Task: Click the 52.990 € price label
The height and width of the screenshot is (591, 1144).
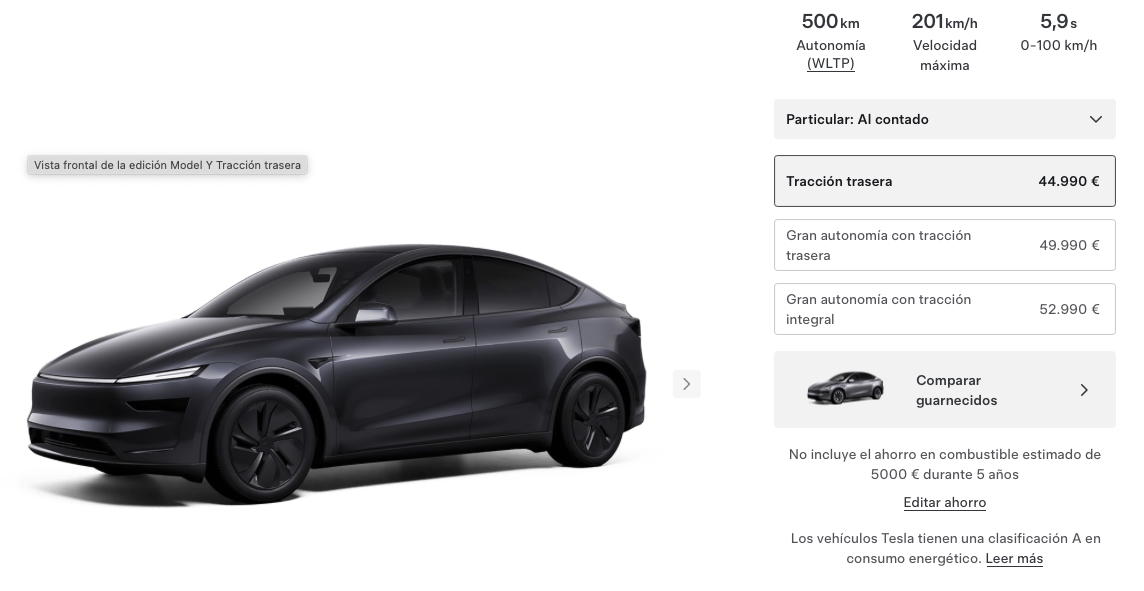Action: click(x=1070, y=309)
